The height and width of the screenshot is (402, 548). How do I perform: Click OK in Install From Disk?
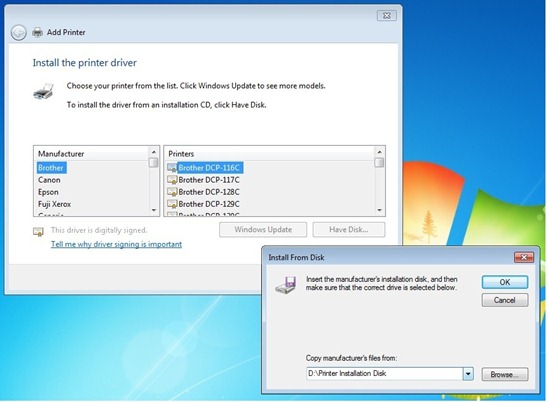505,282
